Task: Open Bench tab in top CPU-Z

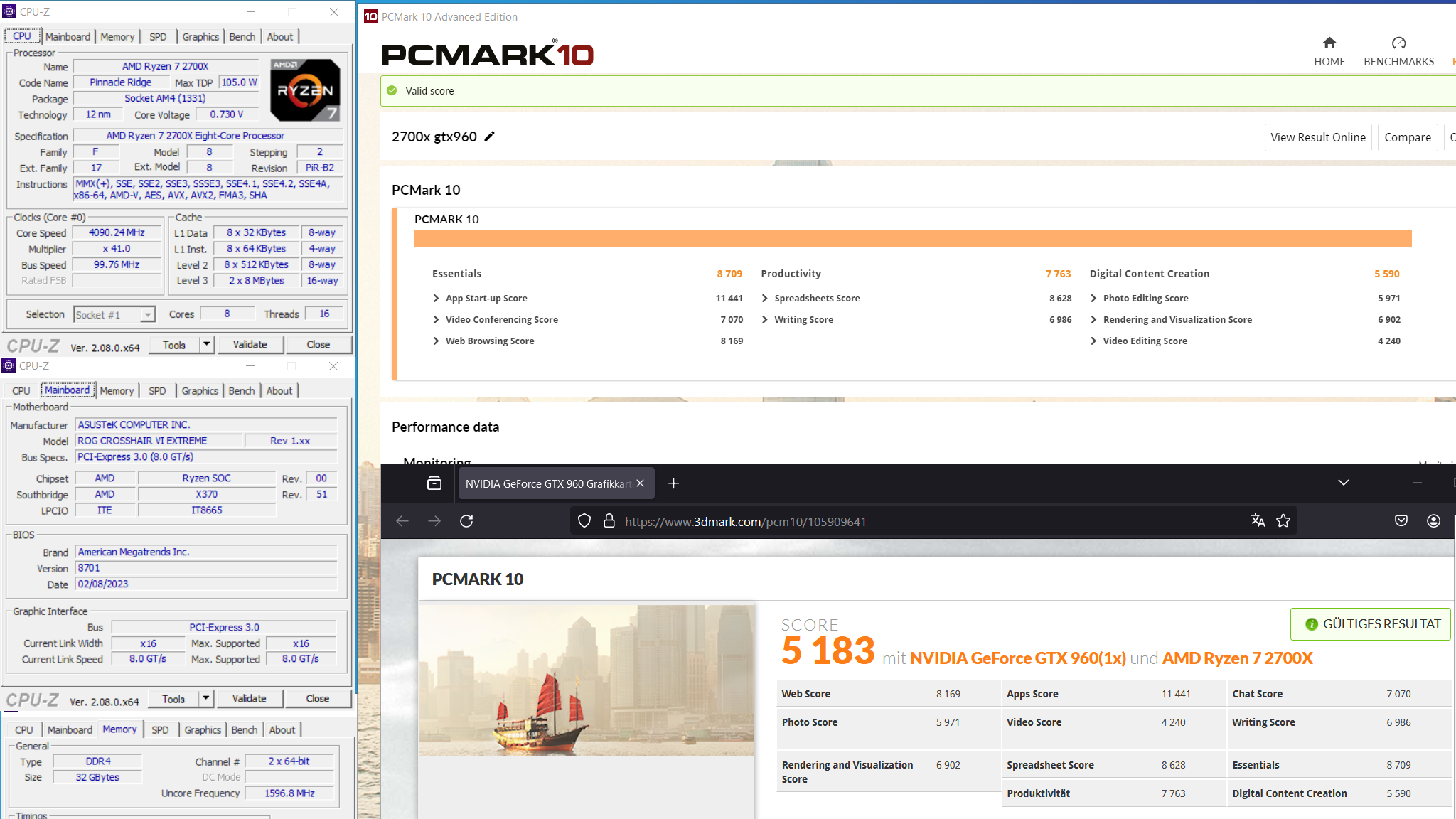Action: (x=242, y=37)
